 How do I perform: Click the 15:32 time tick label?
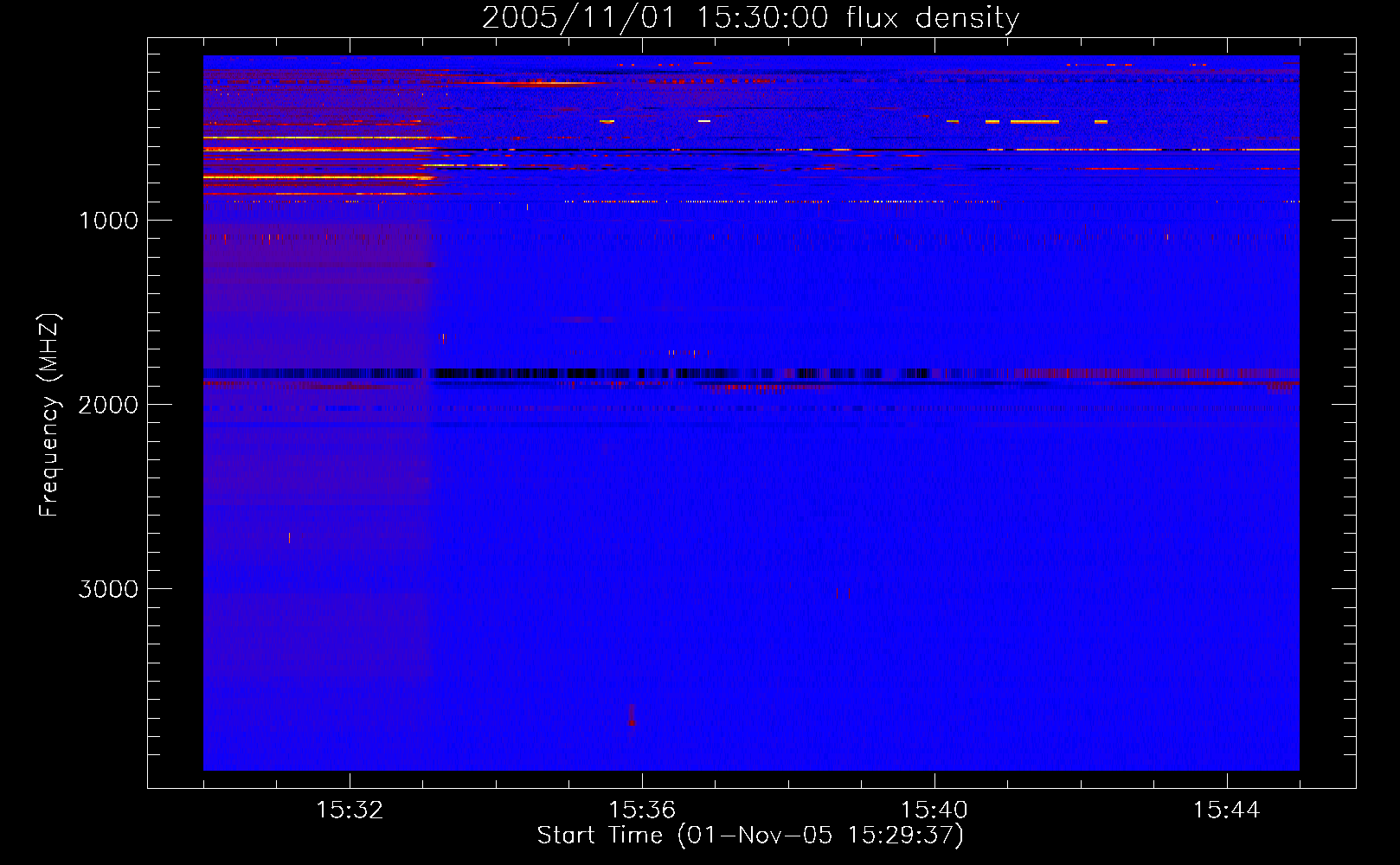[350, 811]
